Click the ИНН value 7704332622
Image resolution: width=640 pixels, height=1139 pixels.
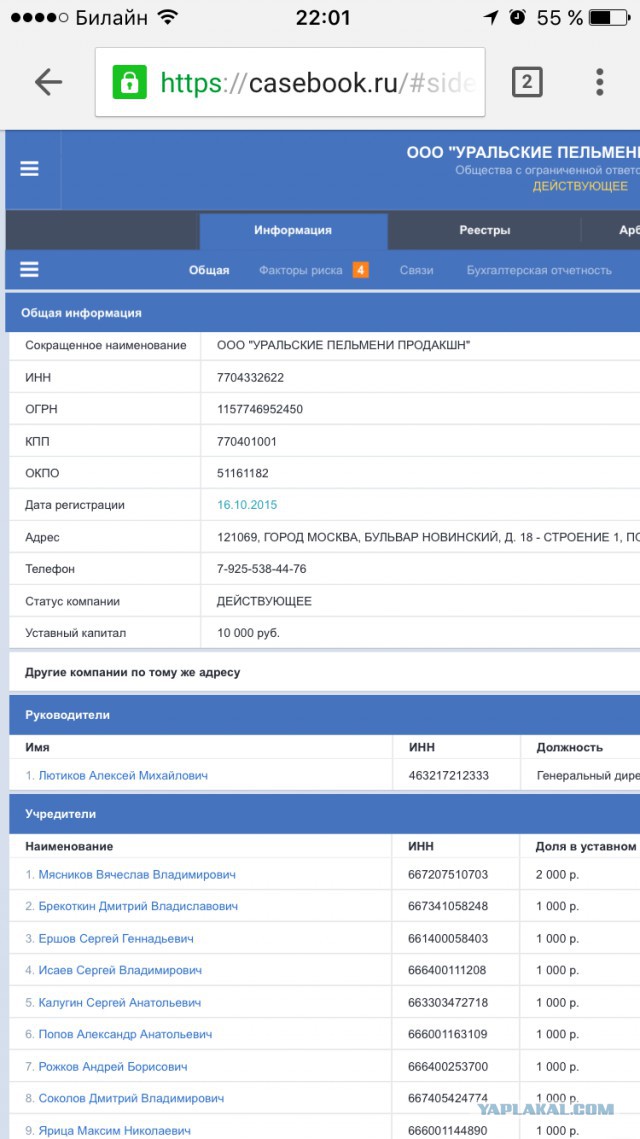[x=251, y=378]
